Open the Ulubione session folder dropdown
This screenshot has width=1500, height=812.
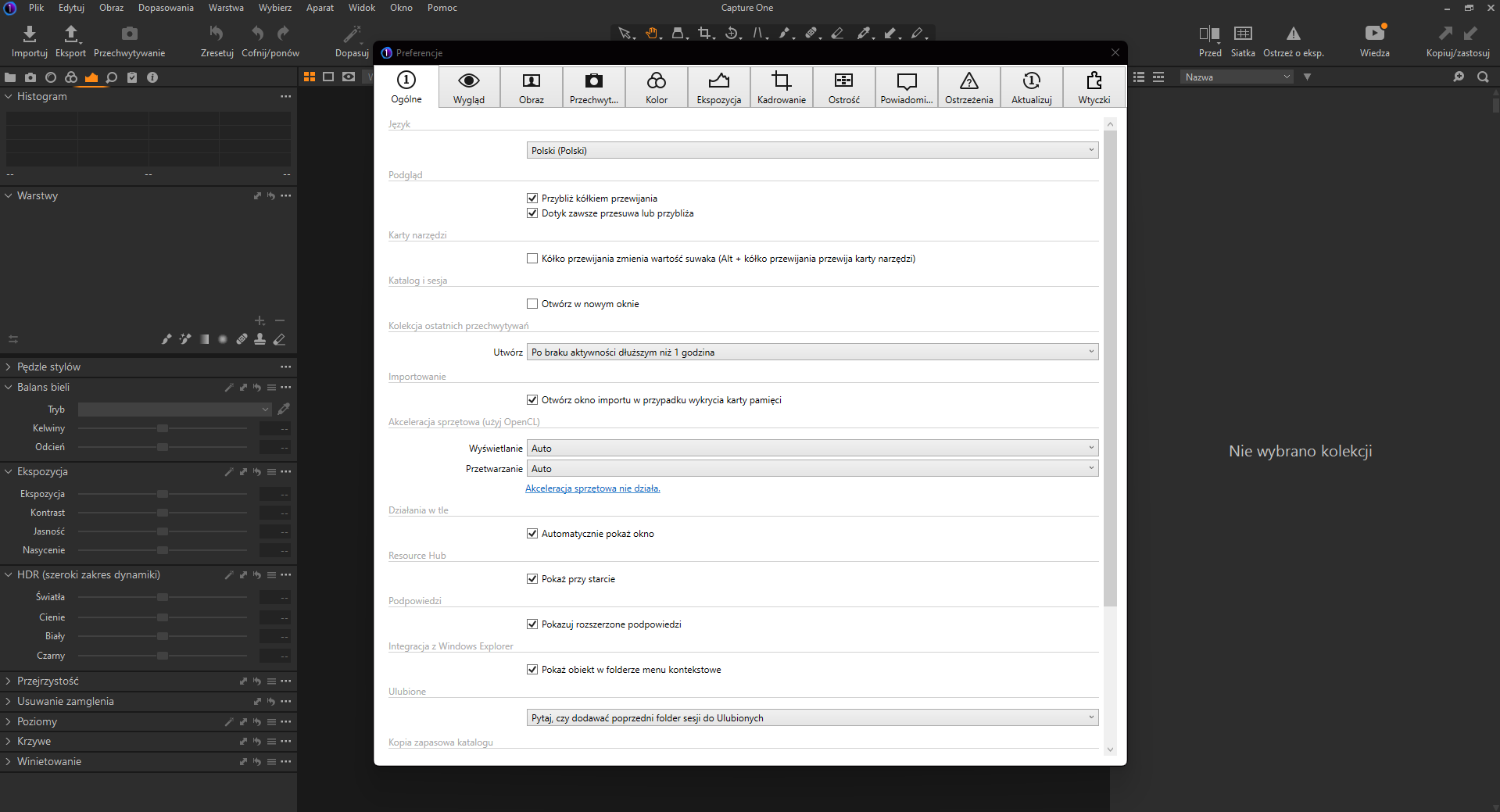812,717
